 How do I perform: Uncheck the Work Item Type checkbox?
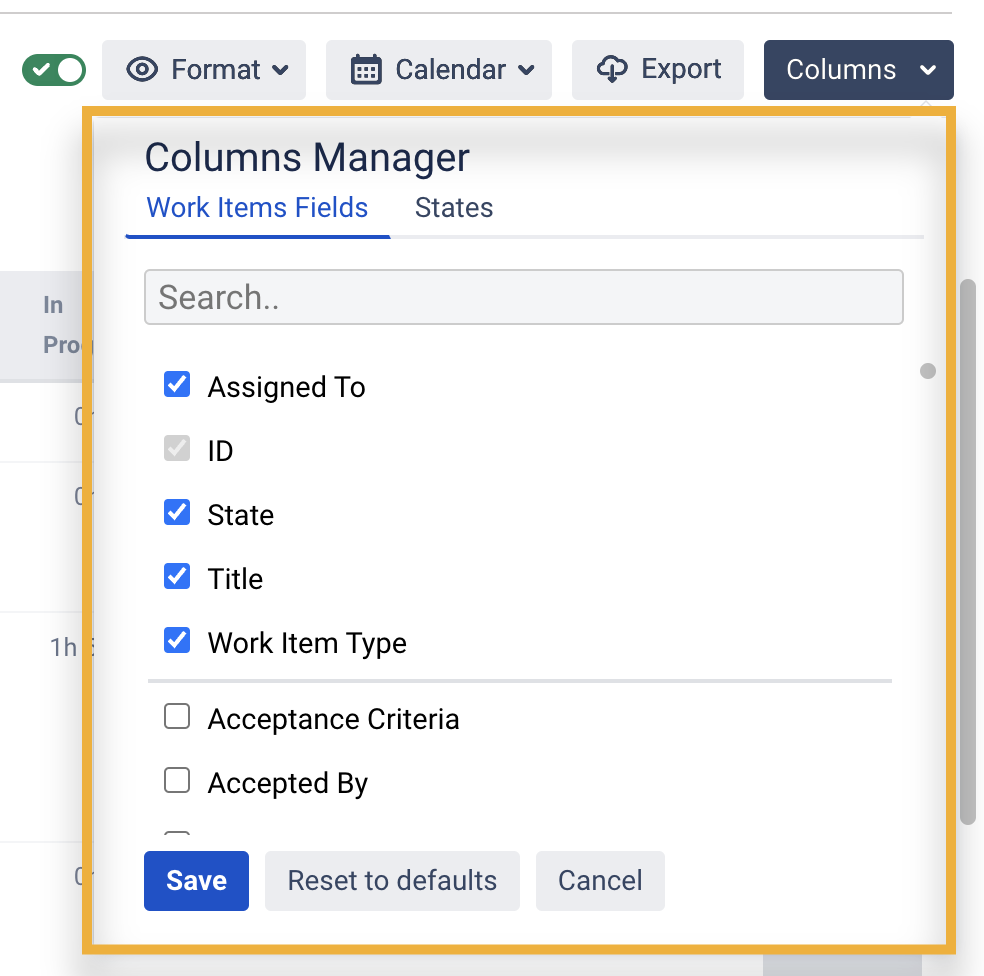(177, 641)
